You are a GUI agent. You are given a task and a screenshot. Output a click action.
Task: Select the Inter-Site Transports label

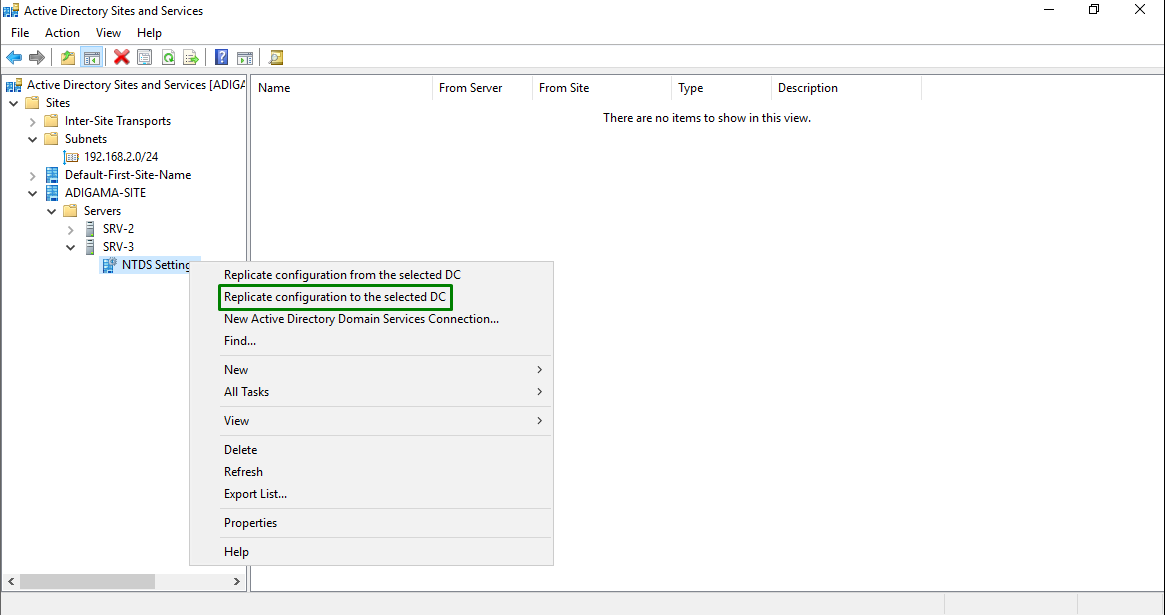(118, 121)
